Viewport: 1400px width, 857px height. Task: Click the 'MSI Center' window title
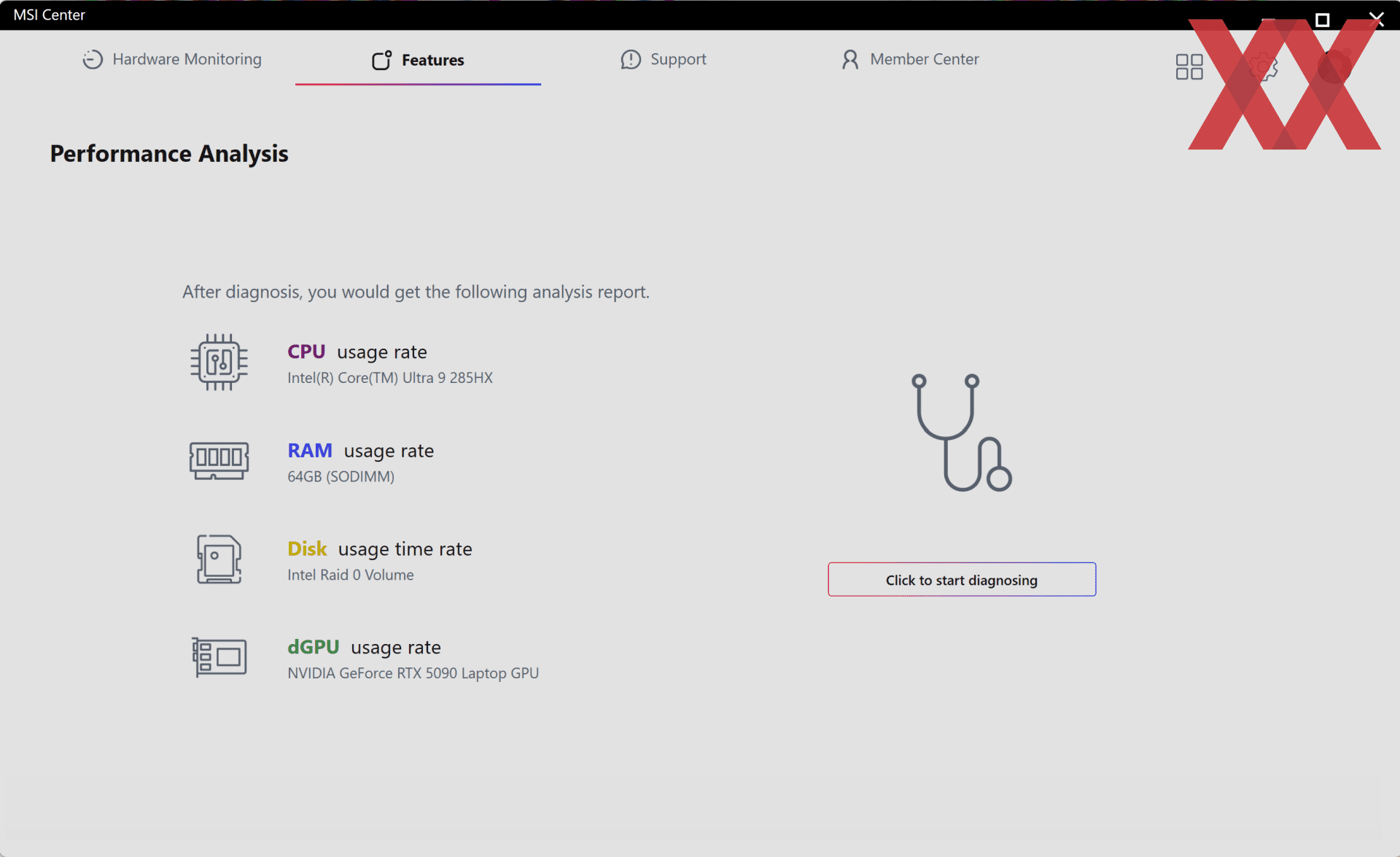(x=49, y=15)
